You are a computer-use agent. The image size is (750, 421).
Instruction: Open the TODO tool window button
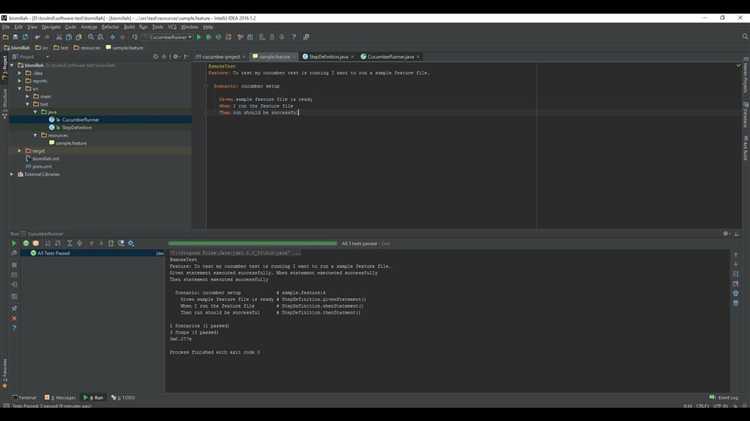click(123, 398)
